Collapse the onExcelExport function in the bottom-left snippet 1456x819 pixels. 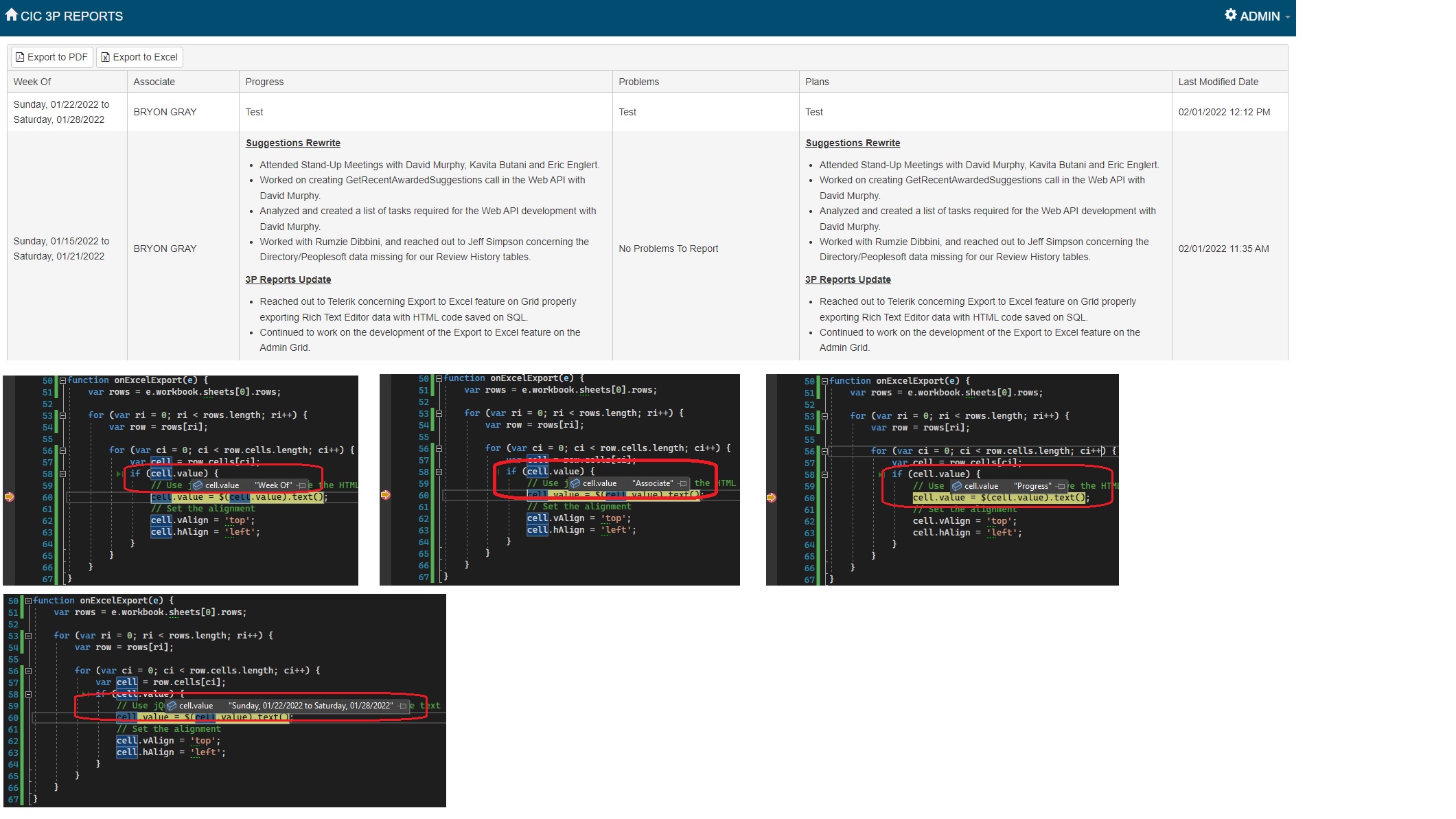(28, 601)
